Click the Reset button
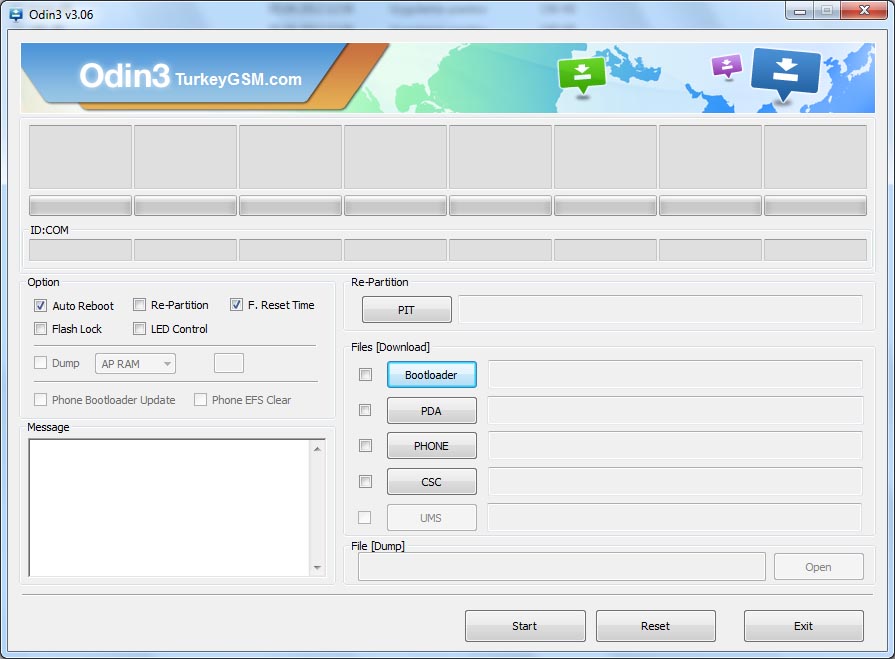 point(656,626)
